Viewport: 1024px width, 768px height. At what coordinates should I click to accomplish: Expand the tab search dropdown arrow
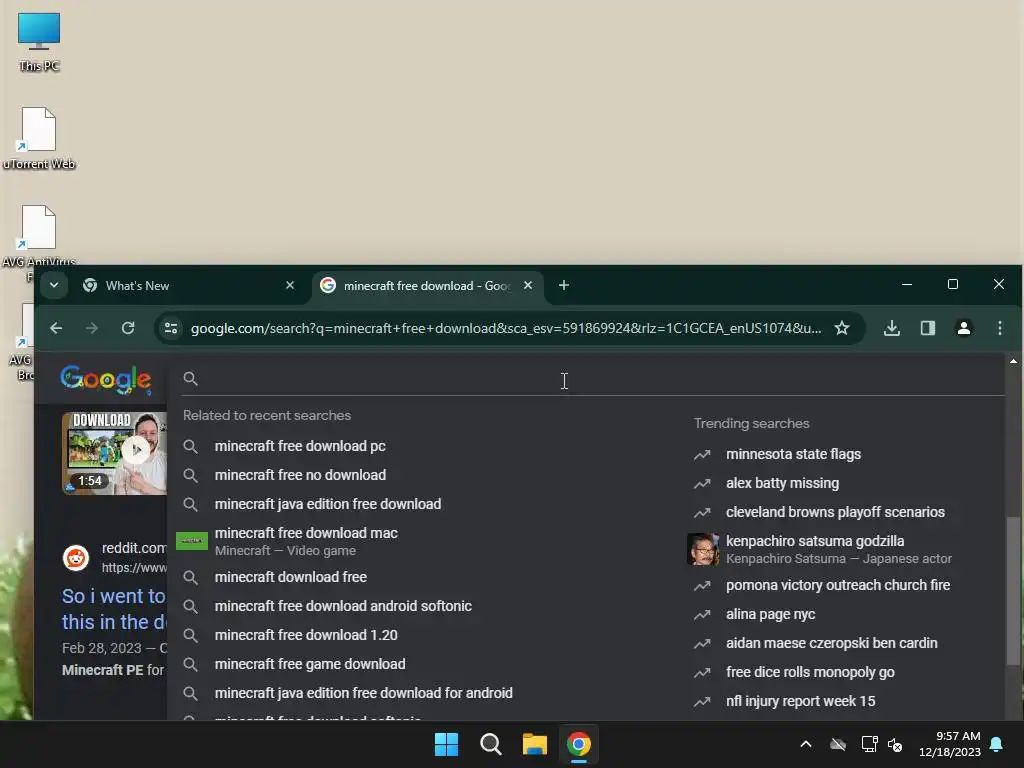click(54, 285)
